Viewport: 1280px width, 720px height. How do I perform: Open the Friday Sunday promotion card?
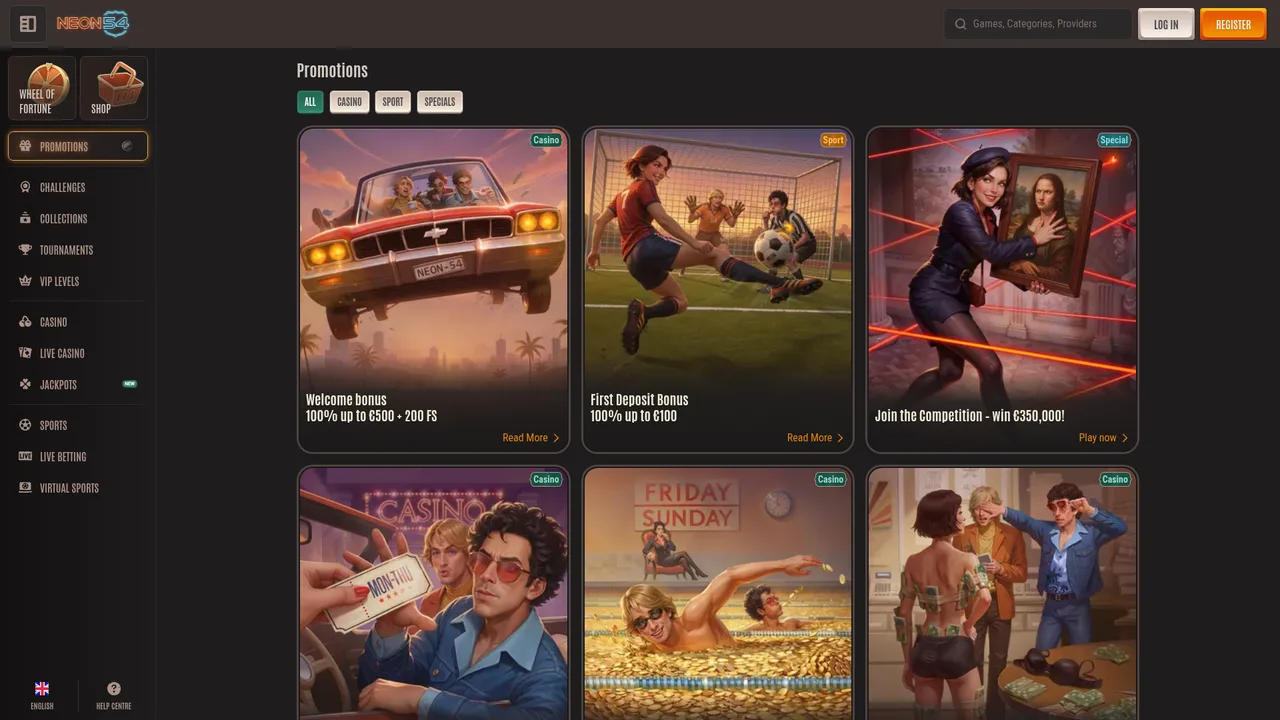click(718, 594)
